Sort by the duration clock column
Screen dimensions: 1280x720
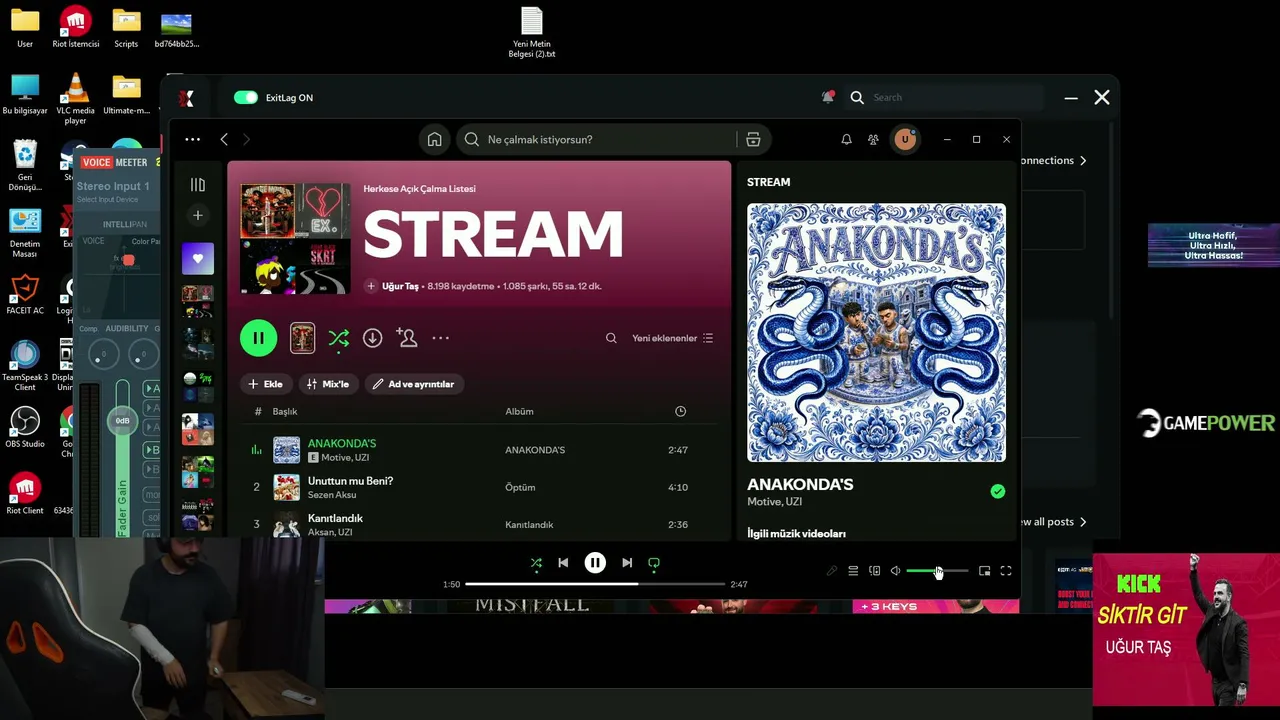pyautogui.click(x=680, y=411)
